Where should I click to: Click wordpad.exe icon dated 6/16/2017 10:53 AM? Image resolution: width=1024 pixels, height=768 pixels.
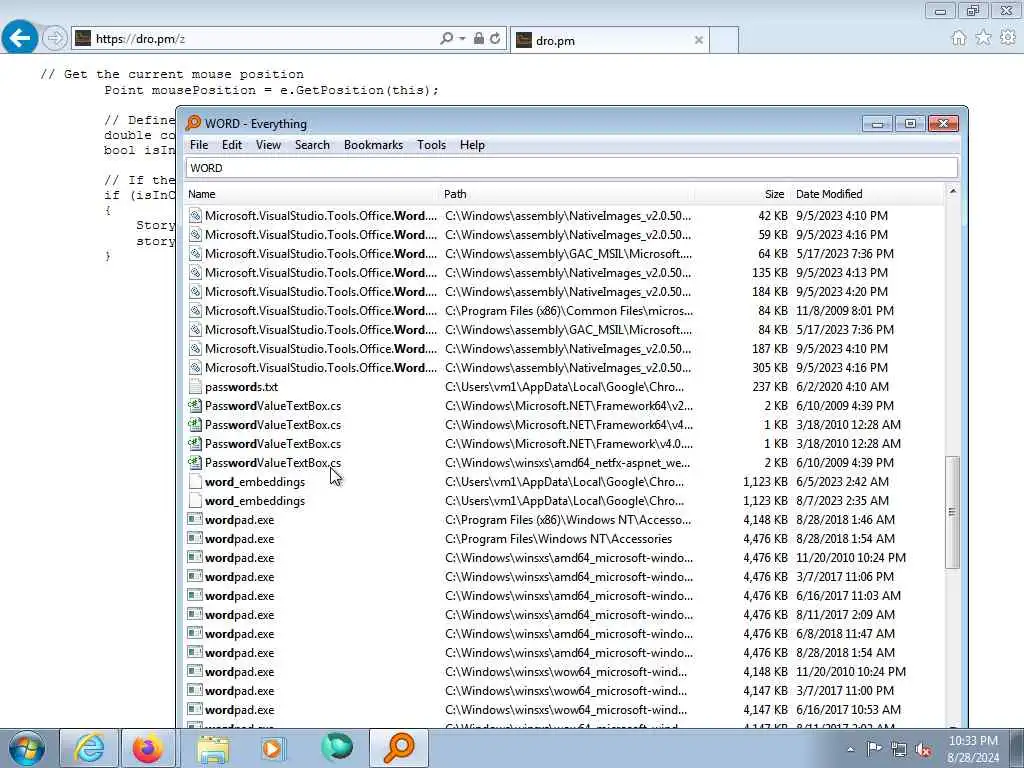pyautogui.click(x=195, y=710)
